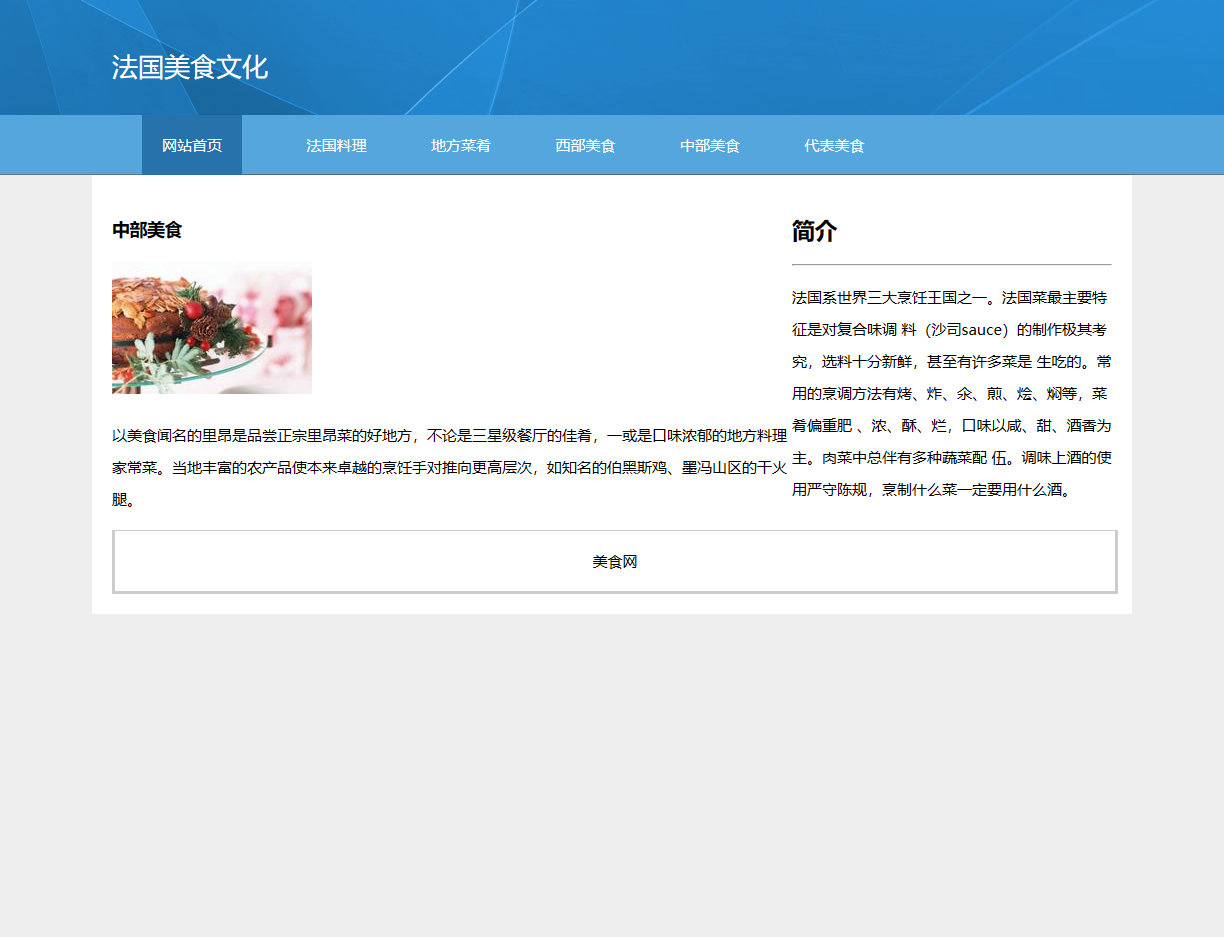
Task: Open the 网站首页 navigation tab
Action: [x=192, y=146]
